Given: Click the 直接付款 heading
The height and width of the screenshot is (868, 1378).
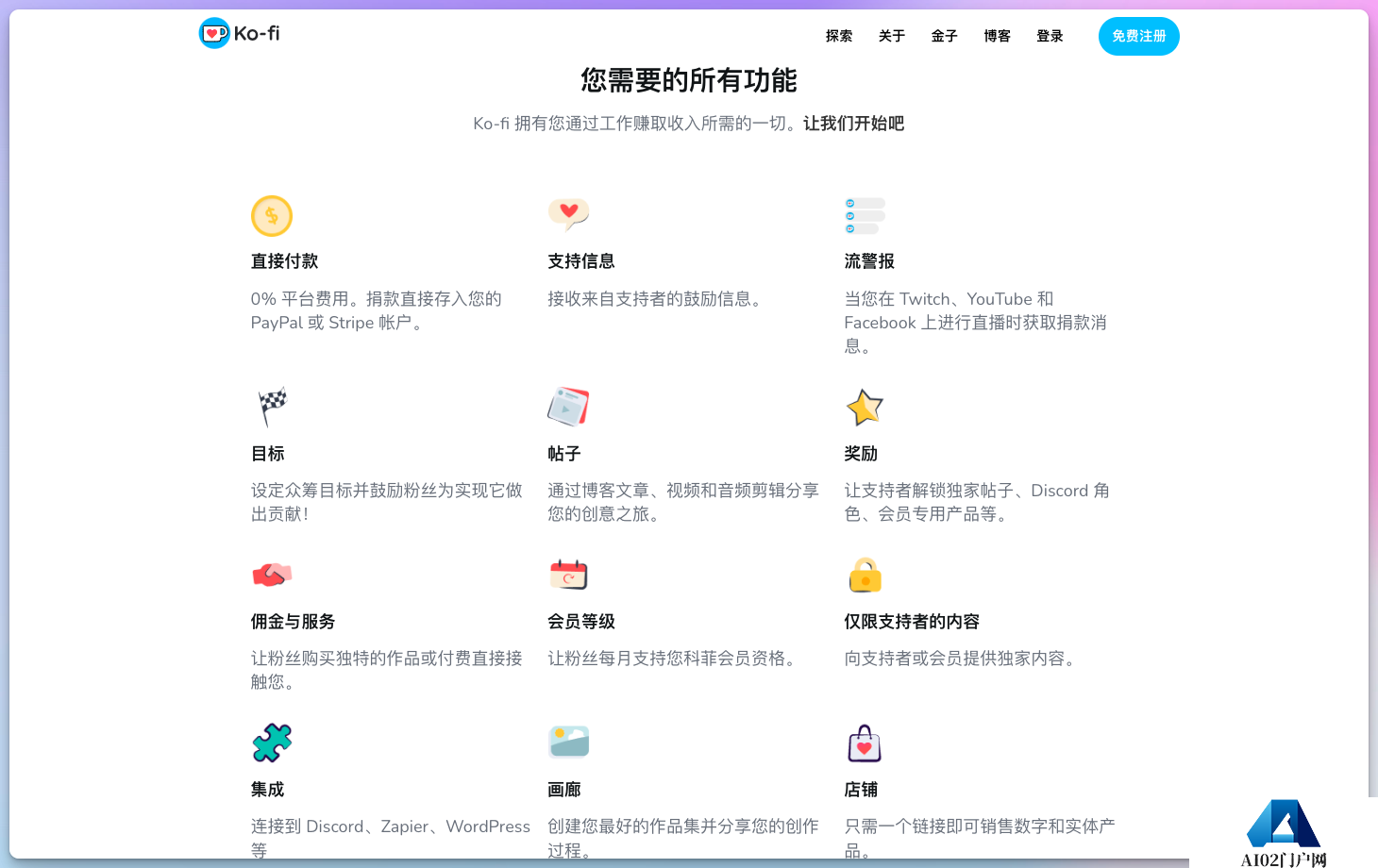Looking at the screenshot, I should [284, 261].
